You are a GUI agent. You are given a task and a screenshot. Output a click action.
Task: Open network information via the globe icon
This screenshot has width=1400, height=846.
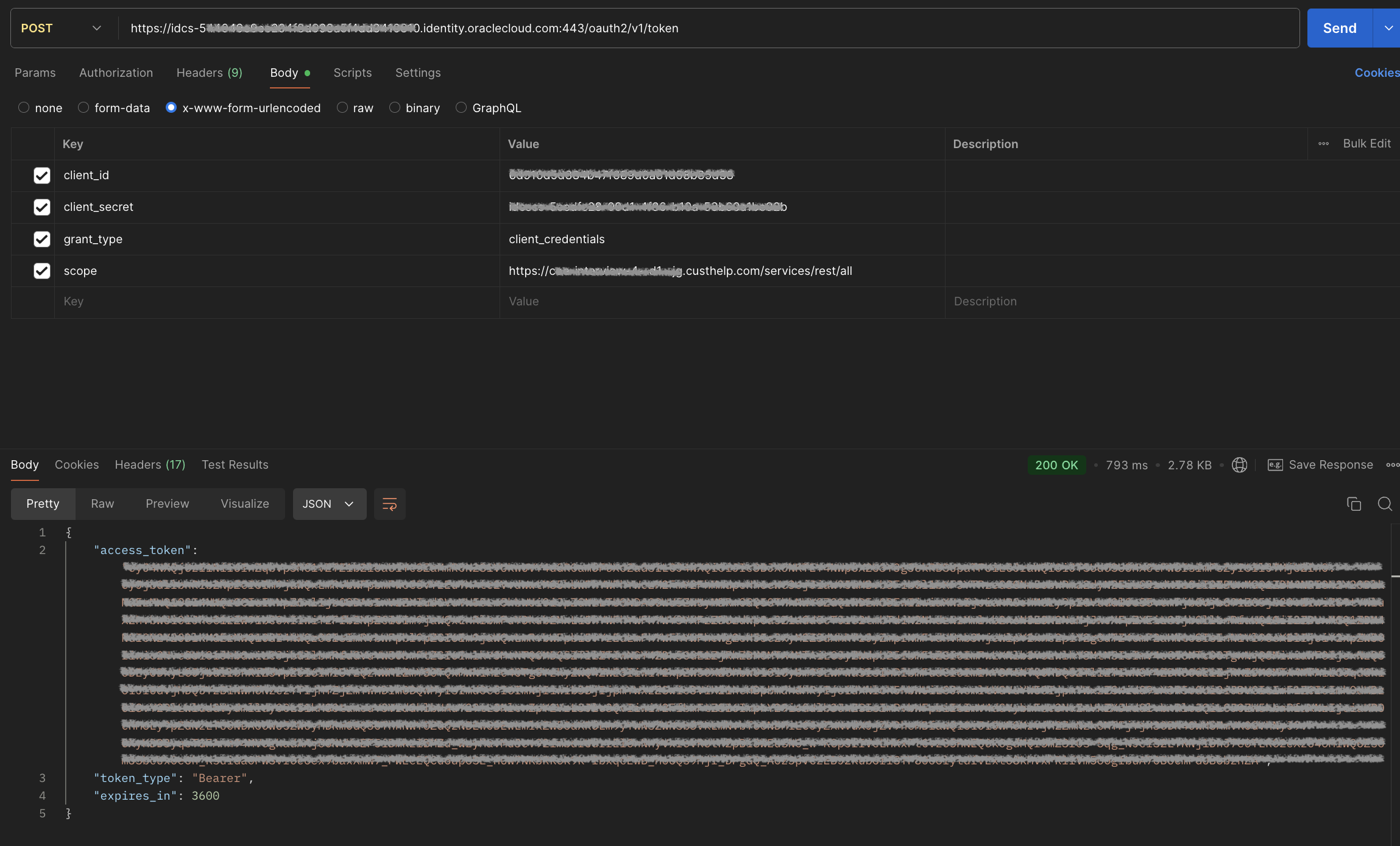coord(1240,464)
